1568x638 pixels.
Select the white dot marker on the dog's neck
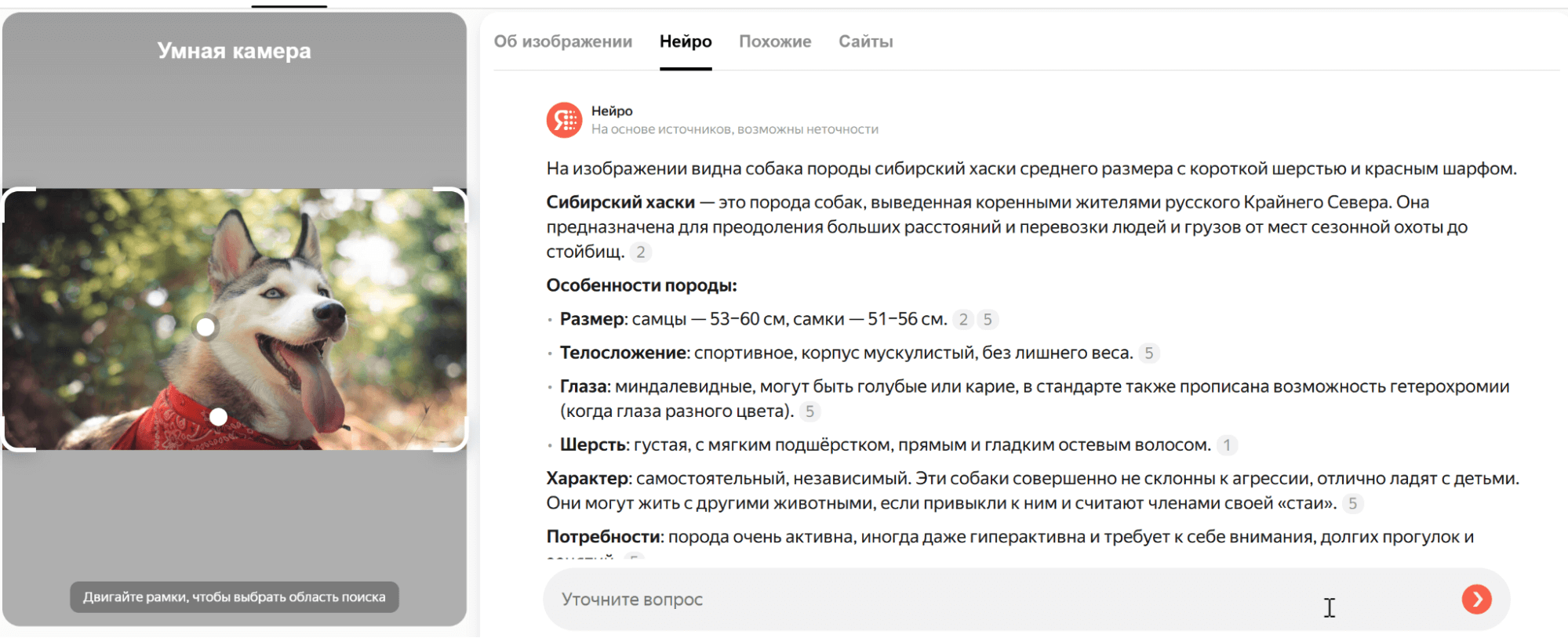tap(206, 327)
